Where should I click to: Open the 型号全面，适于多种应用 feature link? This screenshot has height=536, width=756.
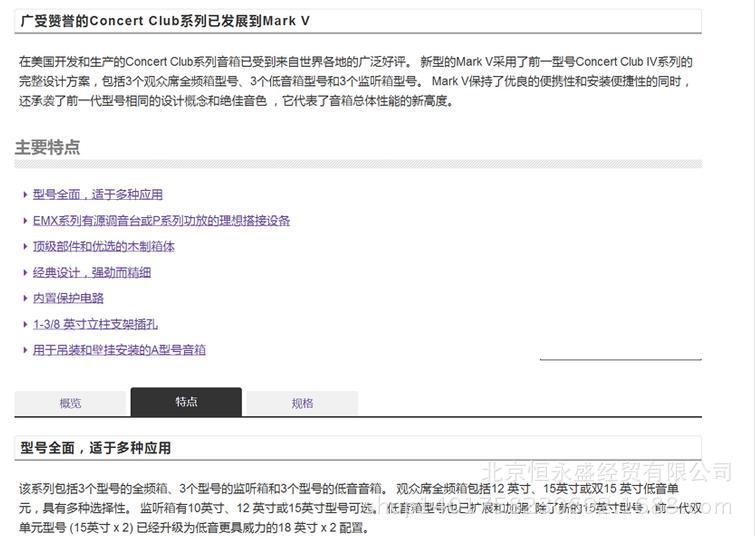click(97, 195)
